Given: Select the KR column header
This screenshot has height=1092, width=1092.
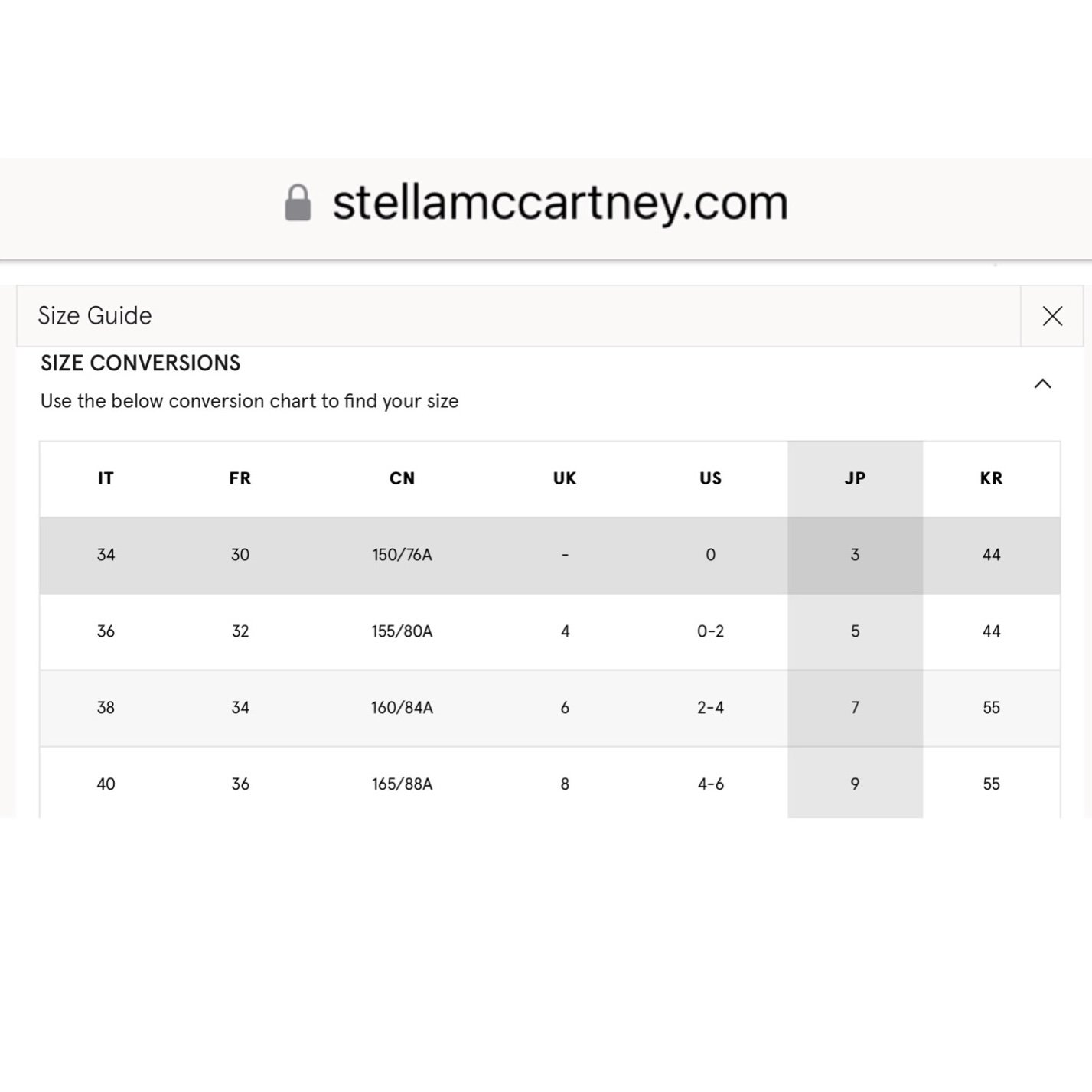Looking at the screenshot, I should coord(991,478).
